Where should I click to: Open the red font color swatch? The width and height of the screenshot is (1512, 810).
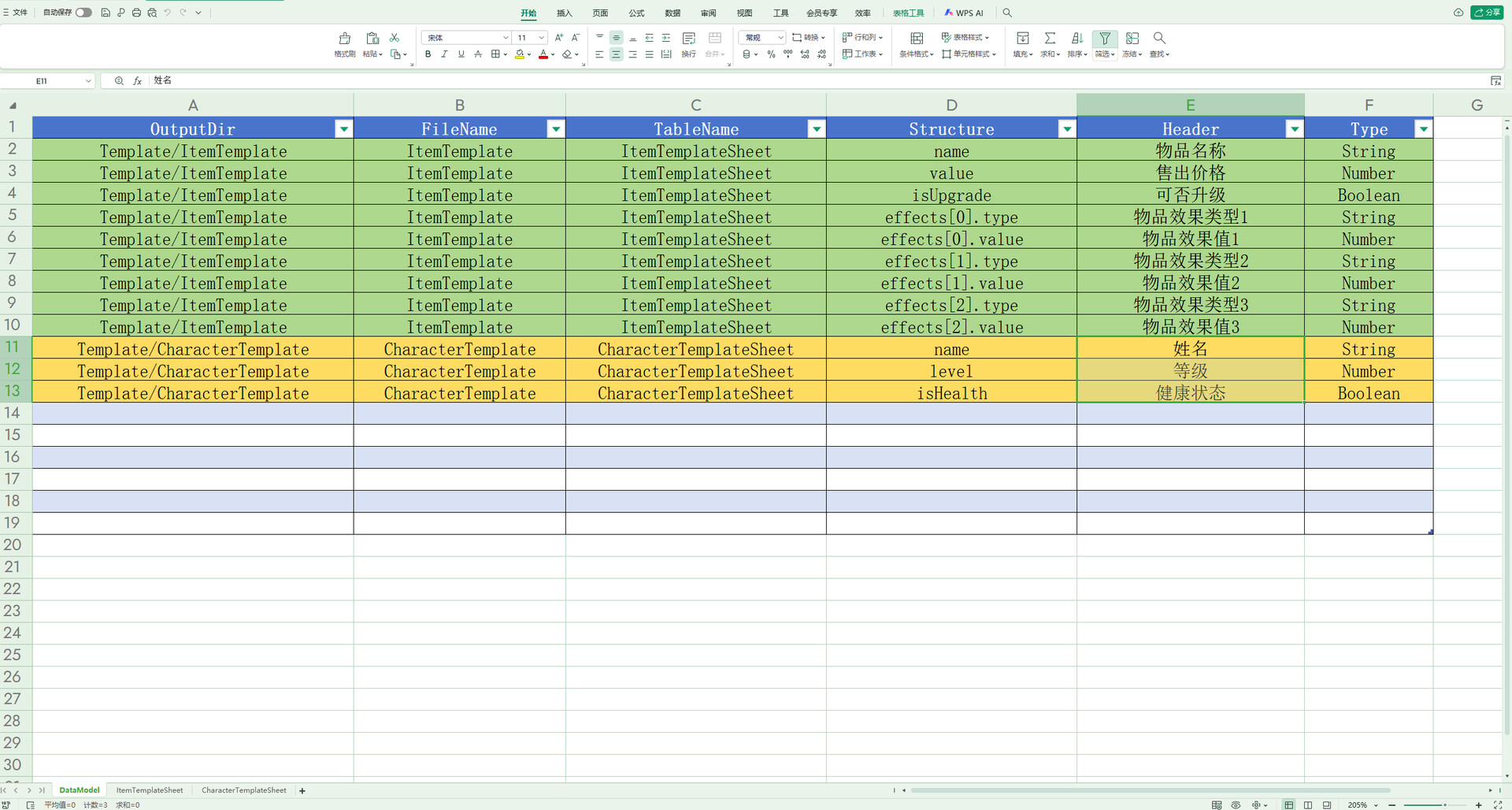543,54
